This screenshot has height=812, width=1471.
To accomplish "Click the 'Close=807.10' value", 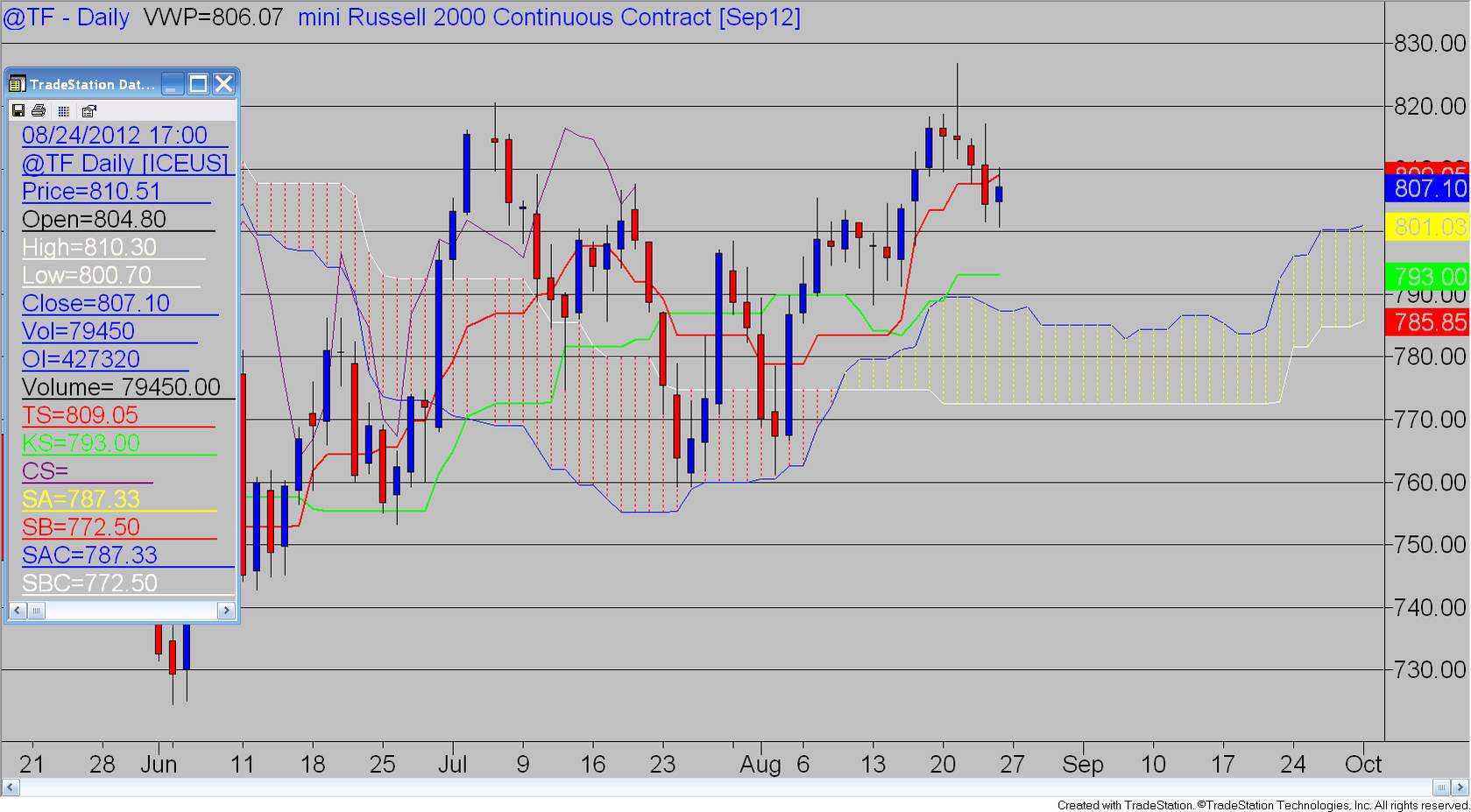I will coord(96,303).
